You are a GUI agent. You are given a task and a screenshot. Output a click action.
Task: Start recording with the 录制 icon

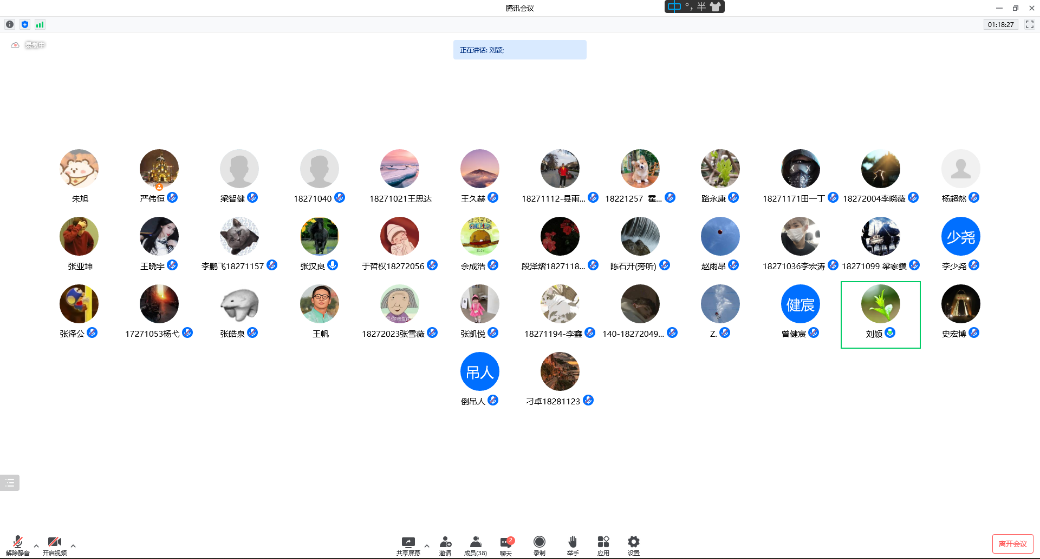point(539,543)
